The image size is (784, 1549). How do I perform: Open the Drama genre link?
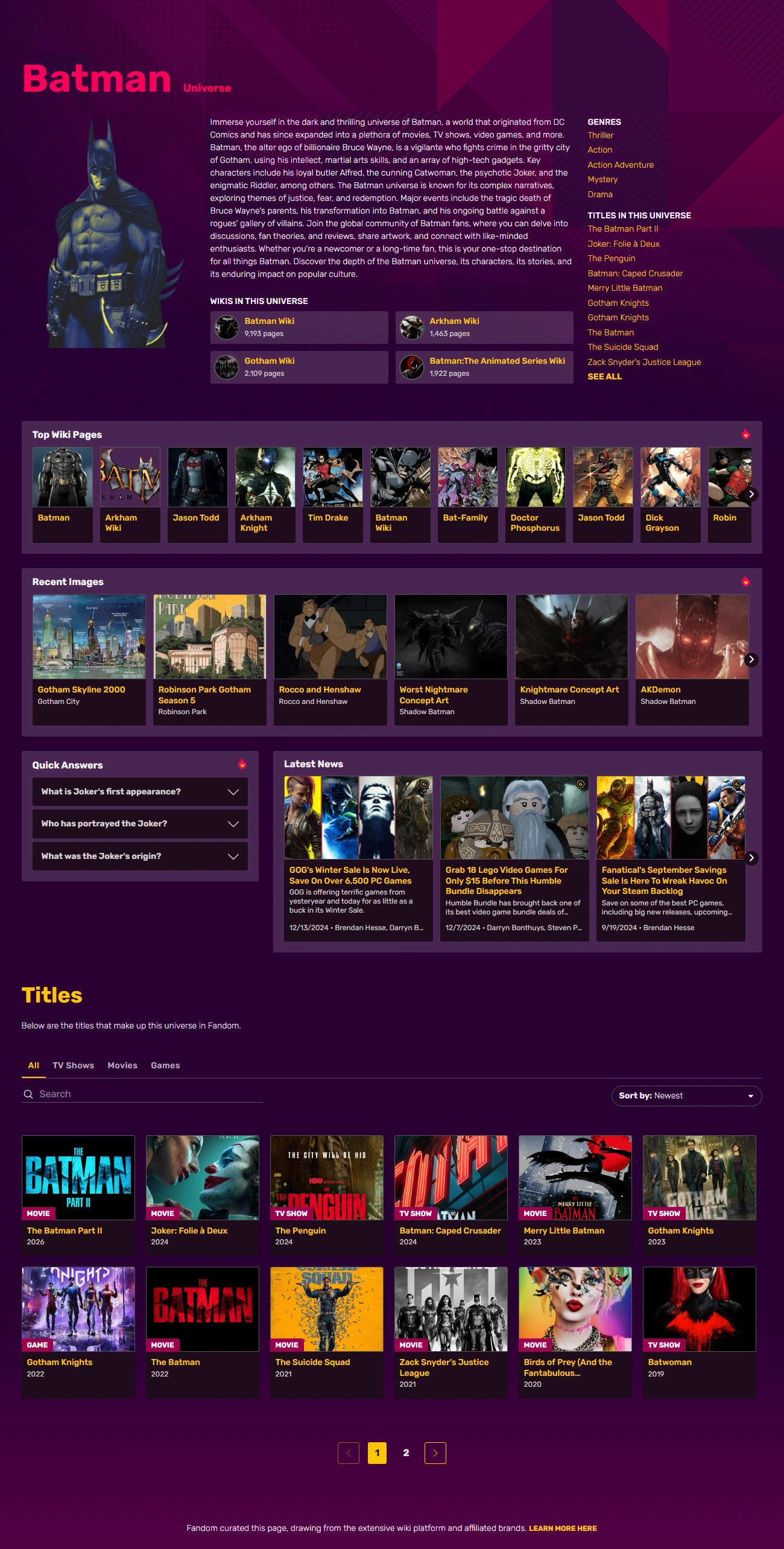(600, 194)
